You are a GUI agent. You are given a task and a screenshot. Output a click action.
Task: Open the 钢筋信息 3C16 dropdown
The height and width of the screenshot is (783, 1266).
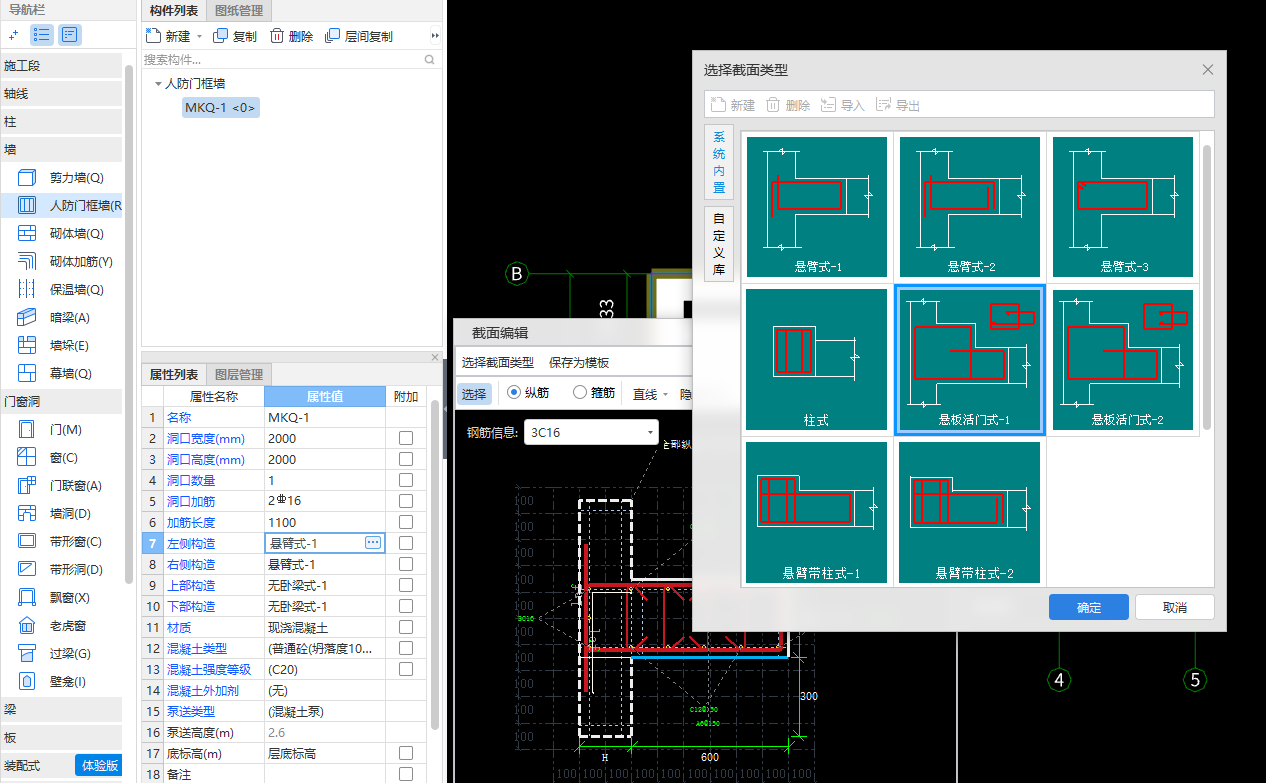pyautogui.click(x=591, y=432)
